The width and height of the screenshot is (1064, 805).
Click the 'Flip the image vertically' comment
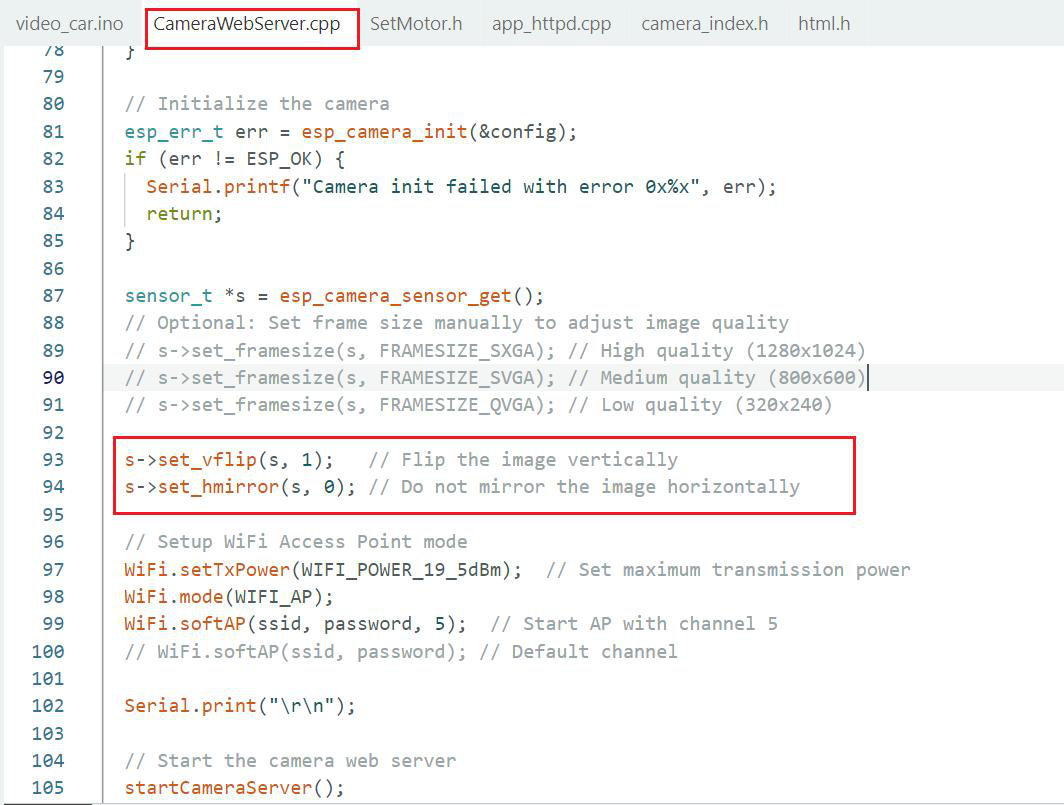[523, 460]
